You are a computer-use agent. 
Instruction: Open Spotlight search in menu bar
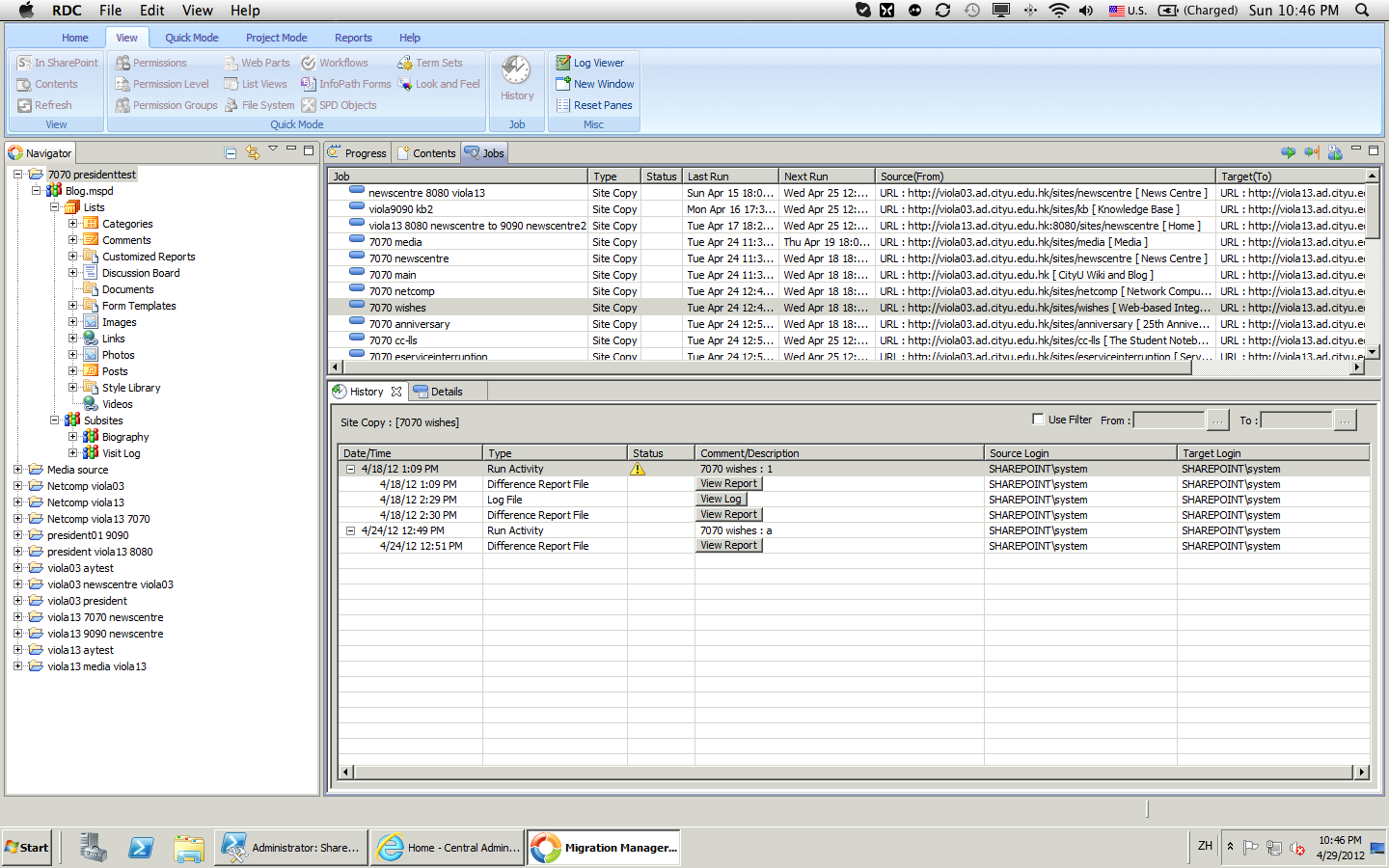point(1362,10)
